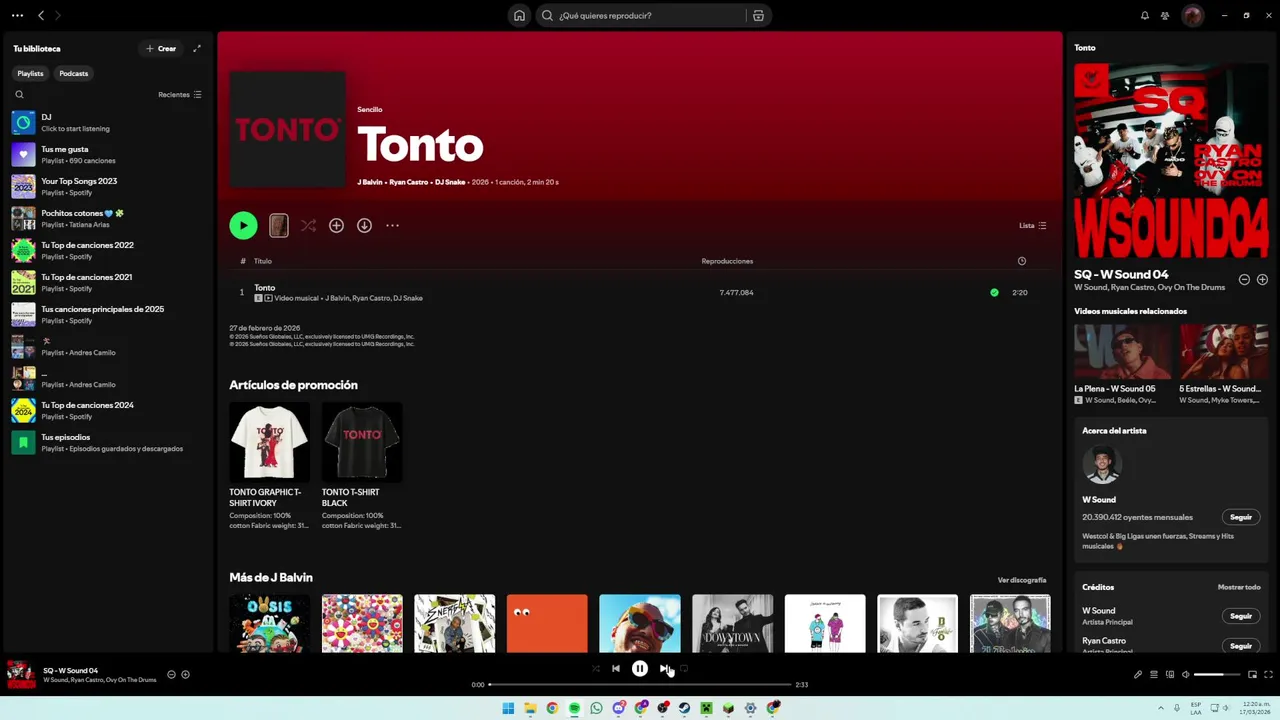
Task: Click the Ryan Castro link in the header
Action: click(x=408, y=182)
